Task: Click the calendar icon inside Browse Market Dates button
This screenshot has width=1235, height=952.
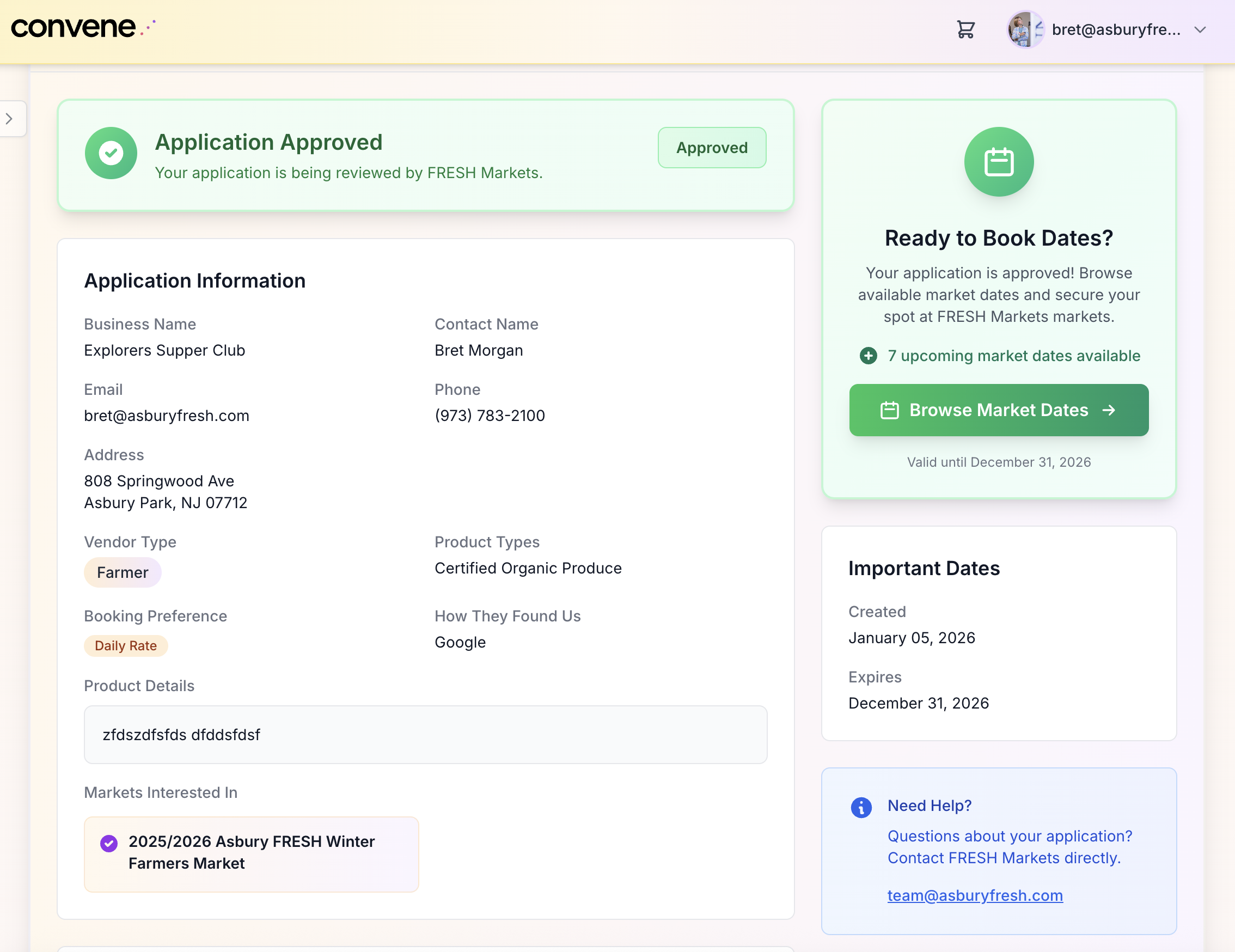Action: click(890, 410)
